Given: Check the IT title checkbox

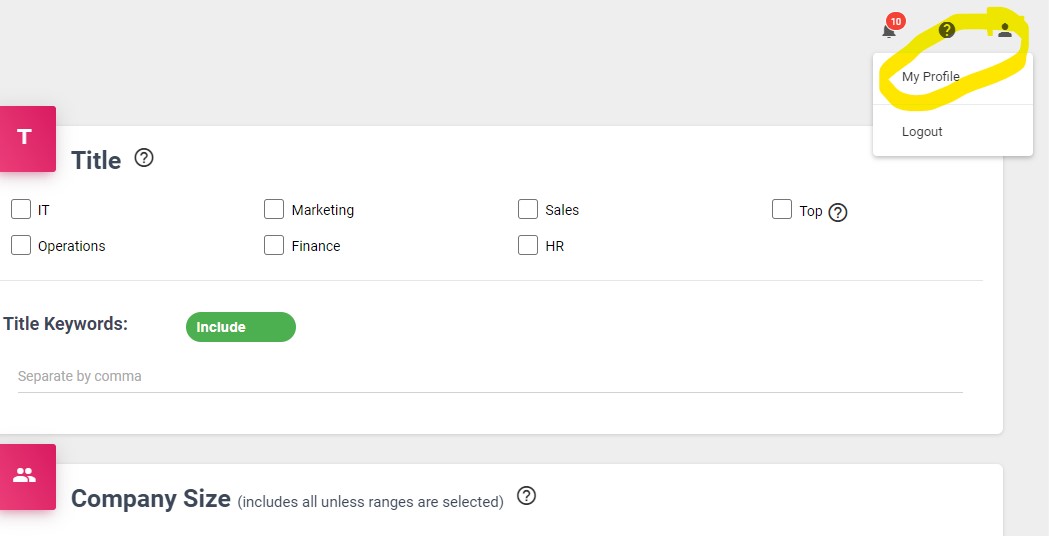Looking at the screenshot, I should 21,209.
